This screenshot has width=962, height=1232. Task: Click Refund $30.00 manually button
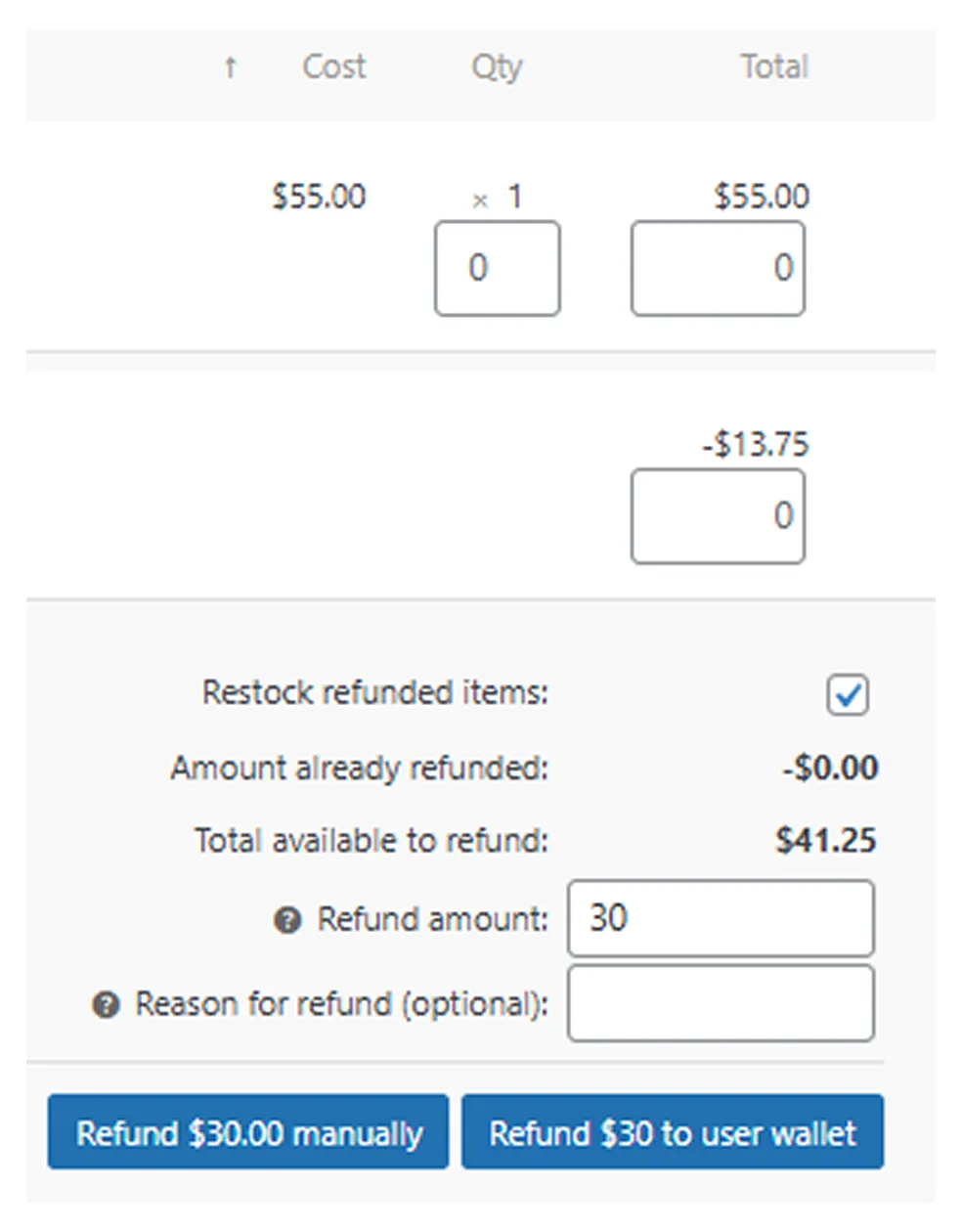click(248, 1132)
